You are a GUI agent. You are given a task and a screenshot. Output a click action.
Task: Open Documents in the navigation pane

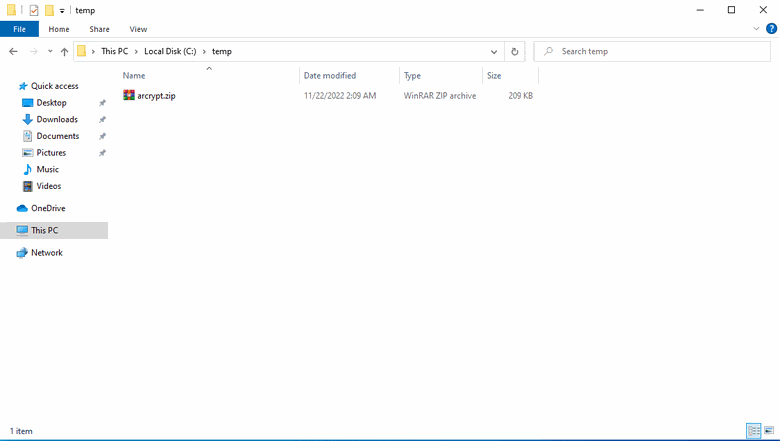click(x=58, y=136)
